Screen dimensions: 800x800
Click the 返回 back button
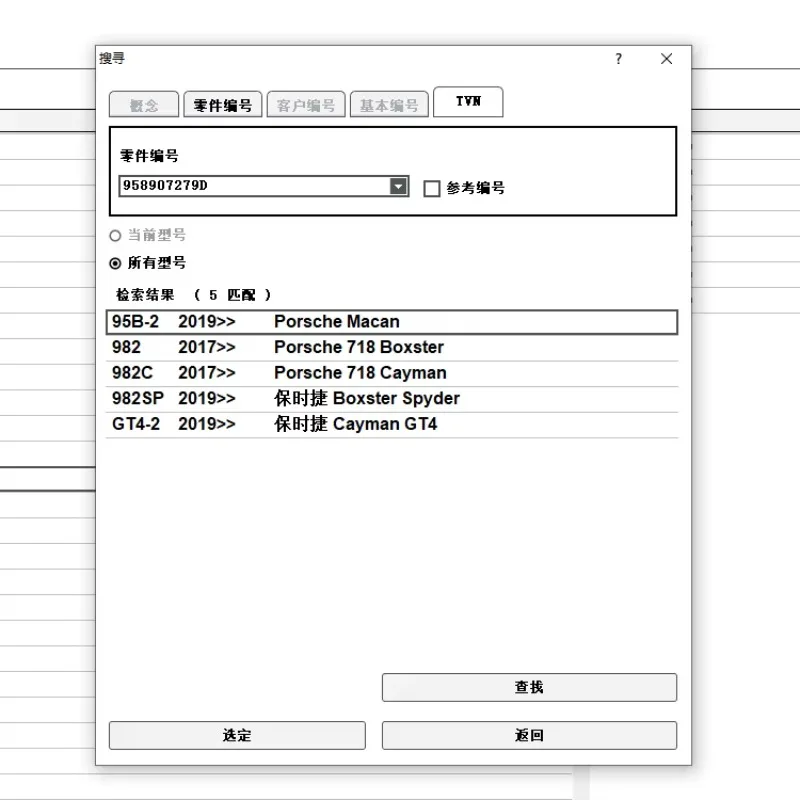529,735
